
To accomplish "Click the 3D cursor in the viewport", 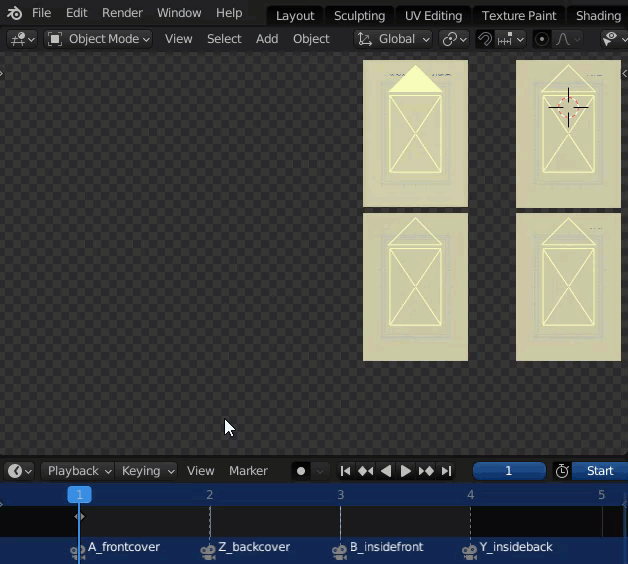I will (x=568, y=107).
